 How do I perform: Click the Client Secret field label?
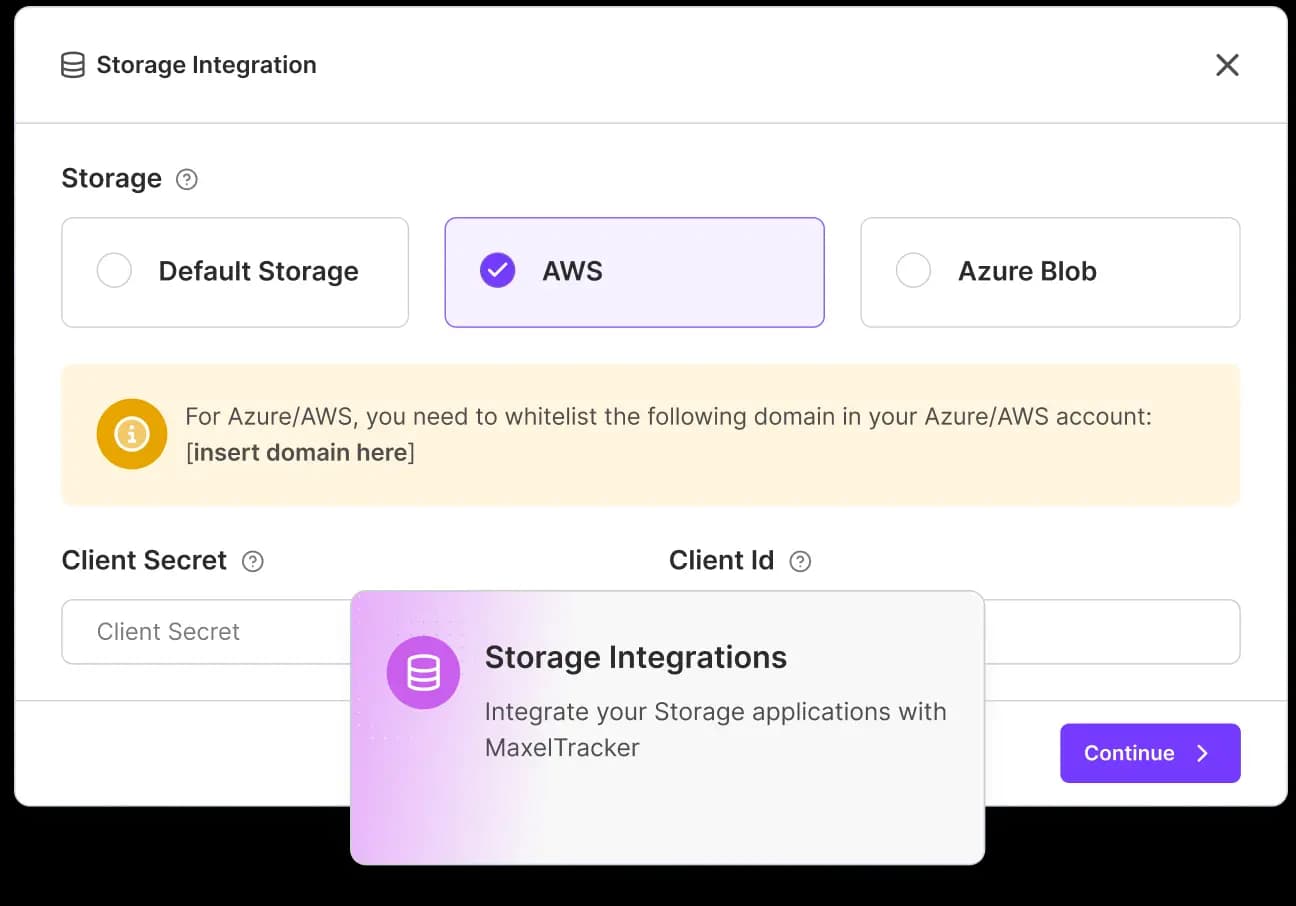click(x=144, y=560)
